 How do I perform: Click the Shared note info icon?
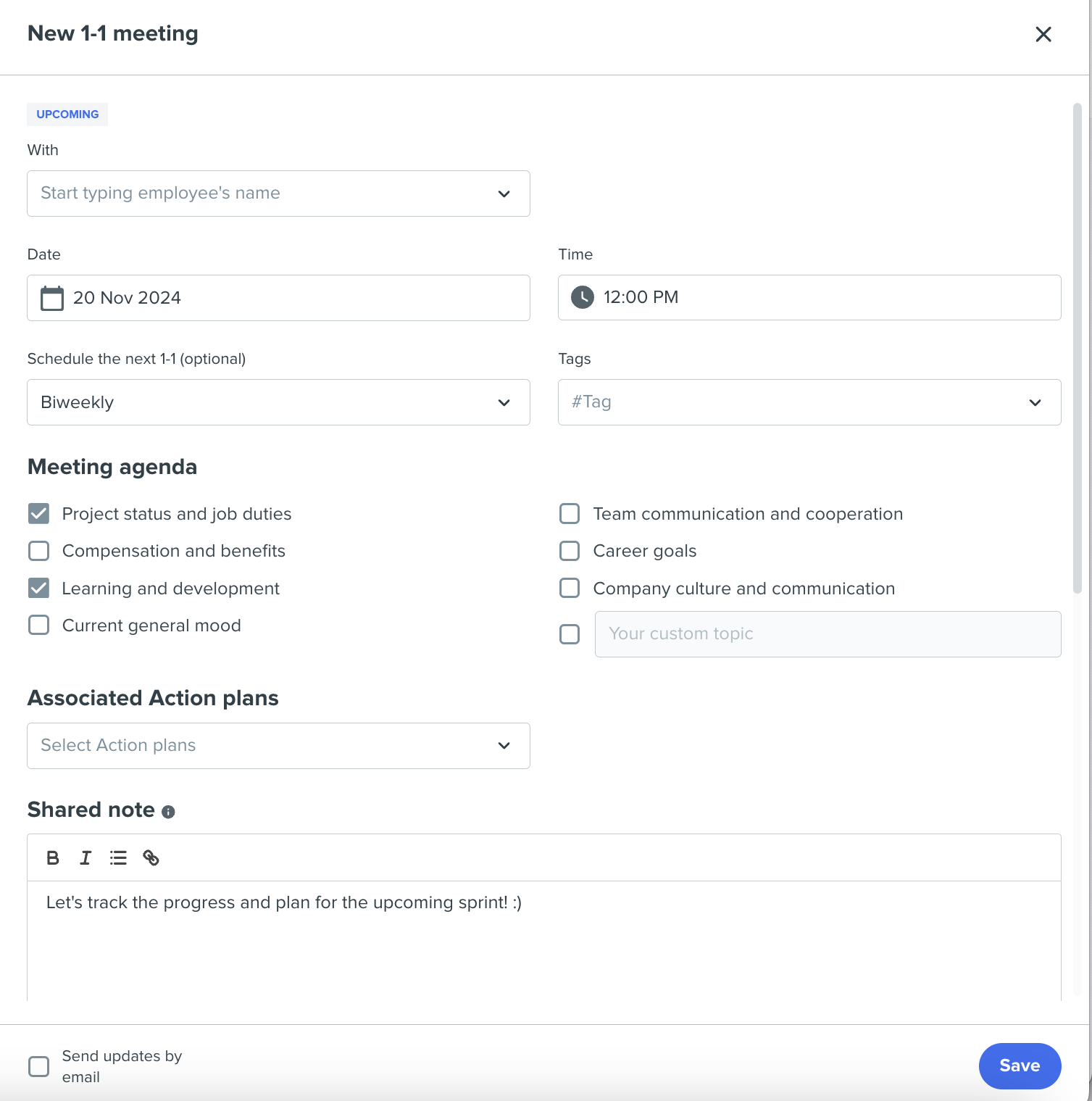pyautogui.click(x=168, y=812)
